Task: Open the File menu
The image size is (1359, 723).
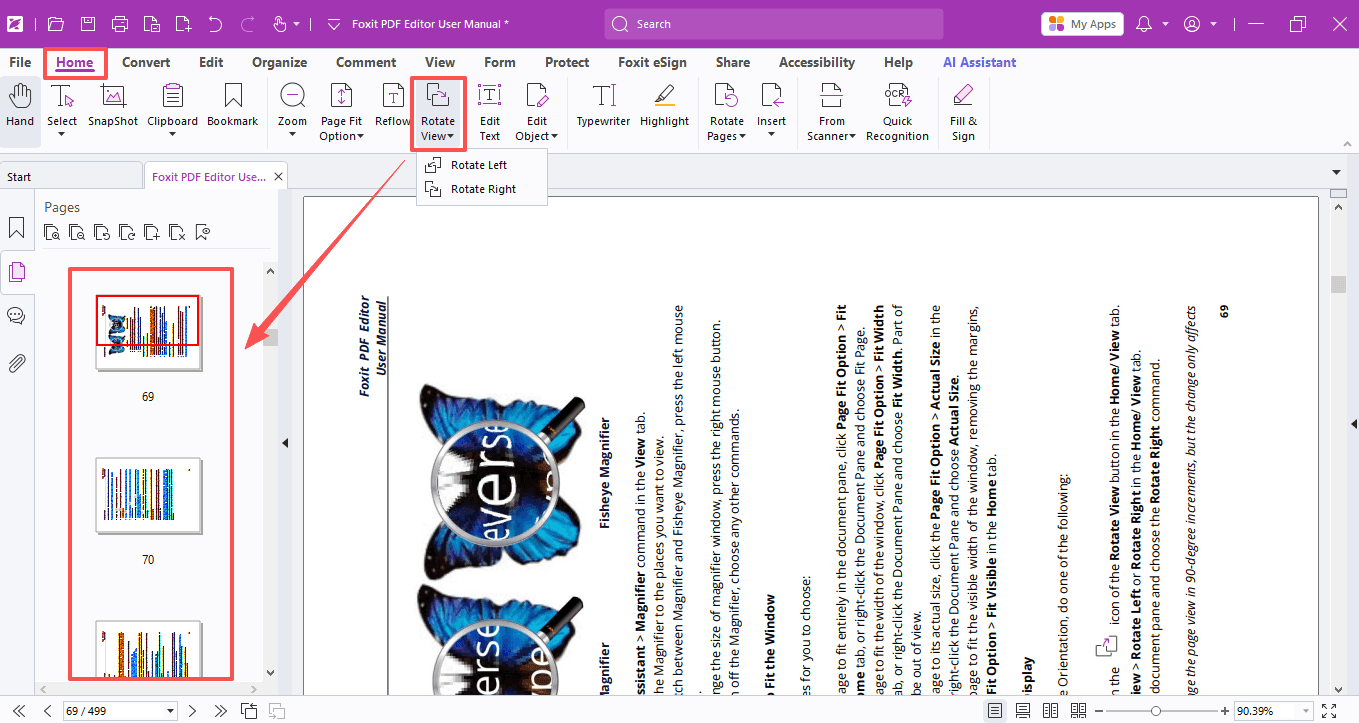Action: (x=20, y=62)
